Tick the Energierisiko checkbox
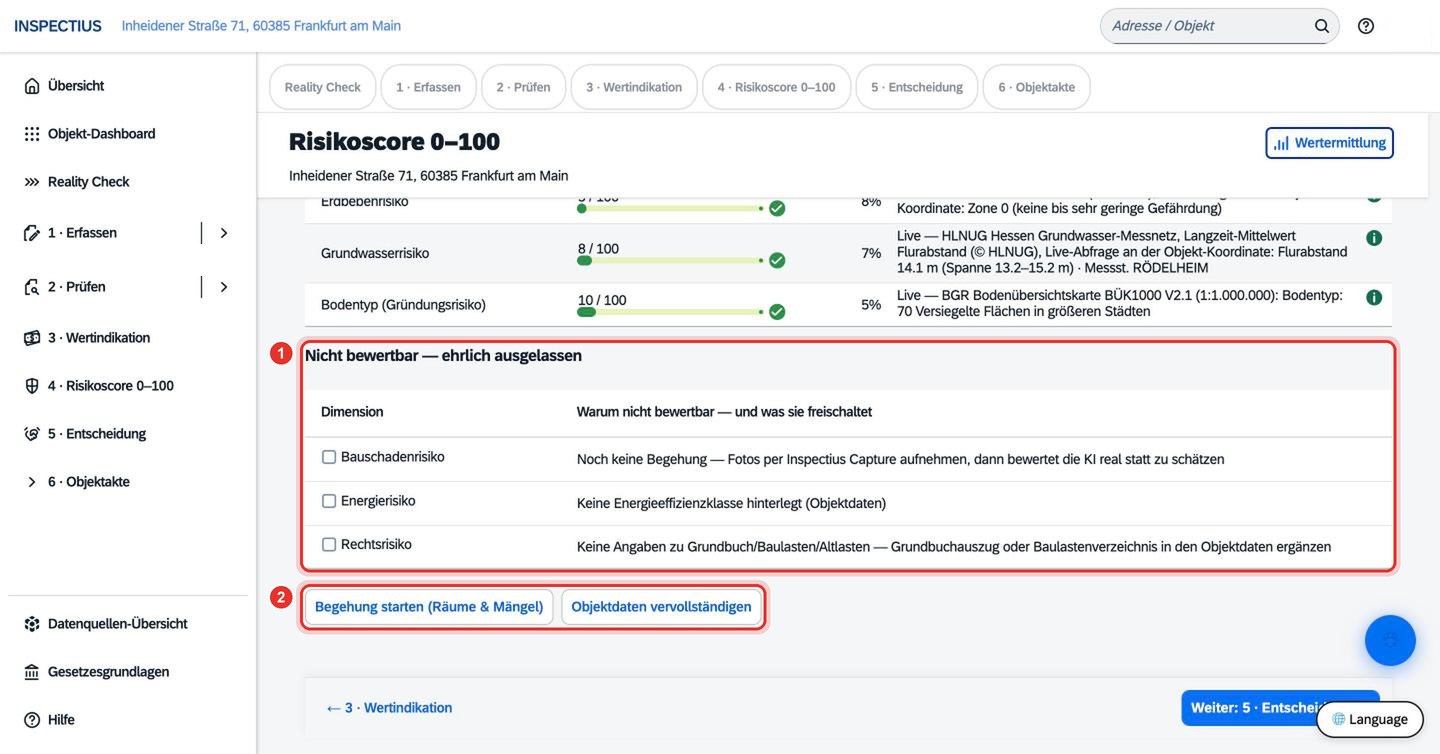Image resolution: width=1440 pixels, height=754 pixels. 328,501
